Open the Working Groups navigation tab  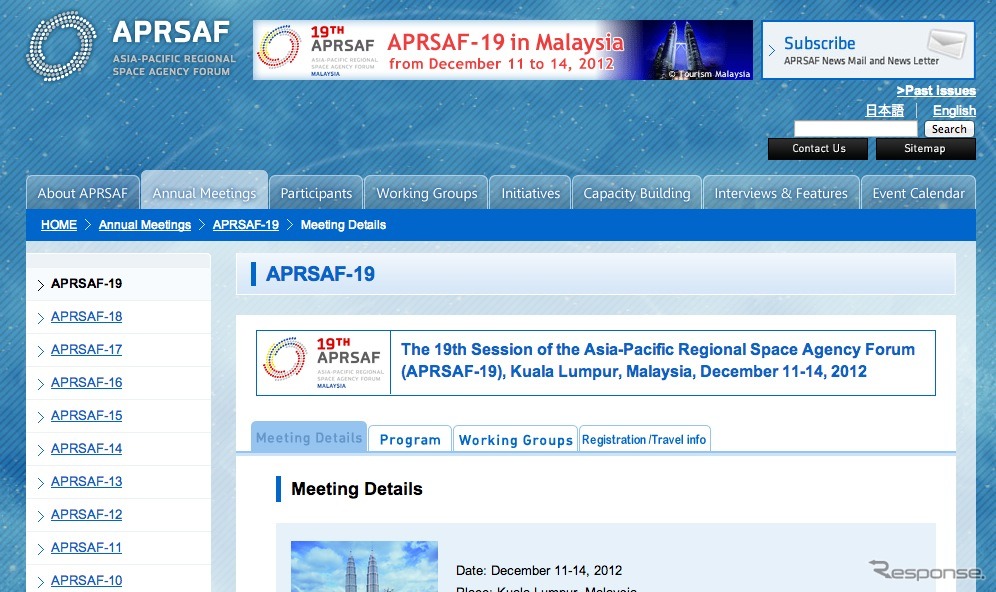[426, 192]
